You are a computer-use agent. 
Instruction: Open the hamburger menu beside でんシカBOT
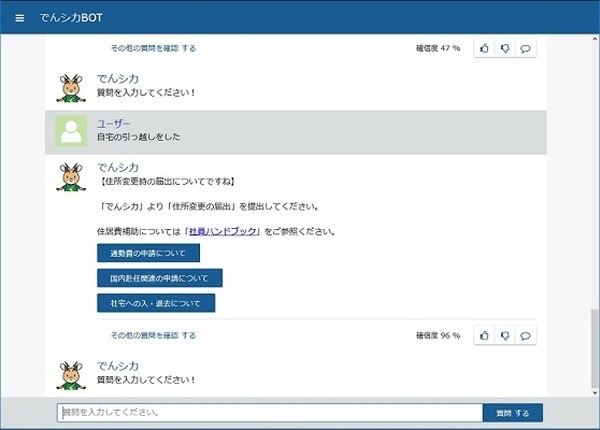coord(19,18)
